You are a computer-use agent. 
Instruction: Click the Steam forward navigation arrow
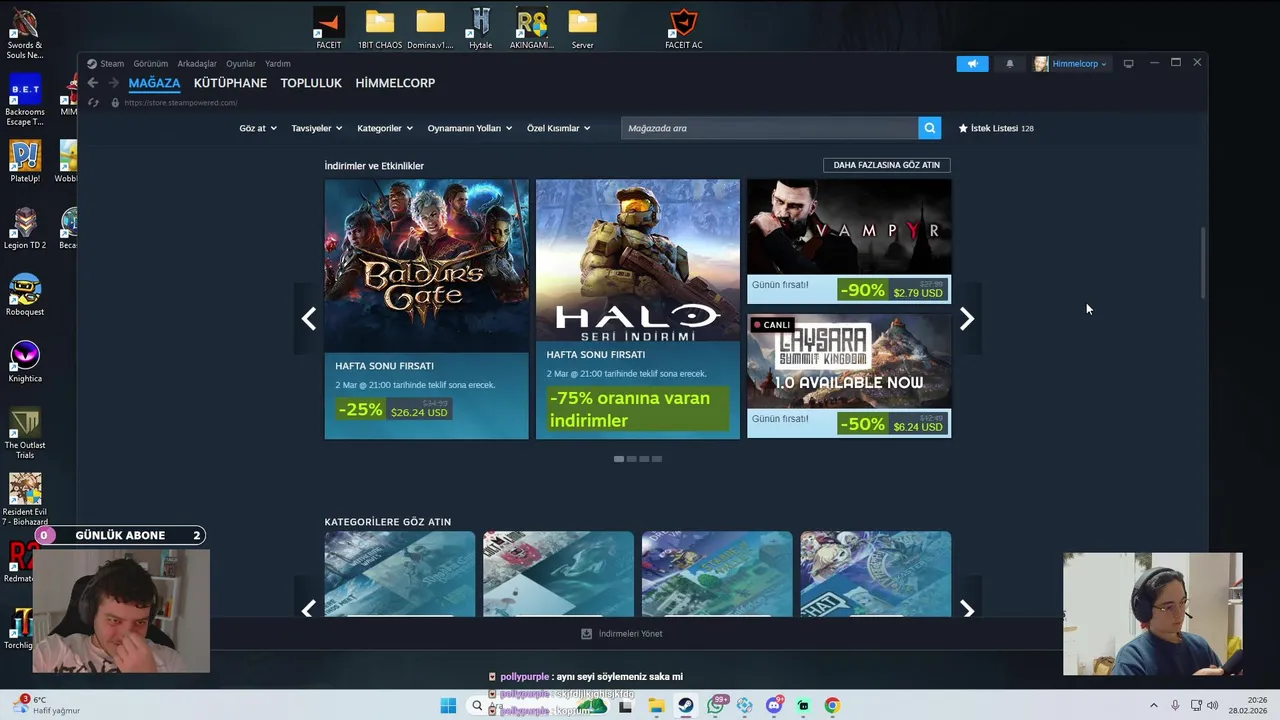tap(113, 83)
